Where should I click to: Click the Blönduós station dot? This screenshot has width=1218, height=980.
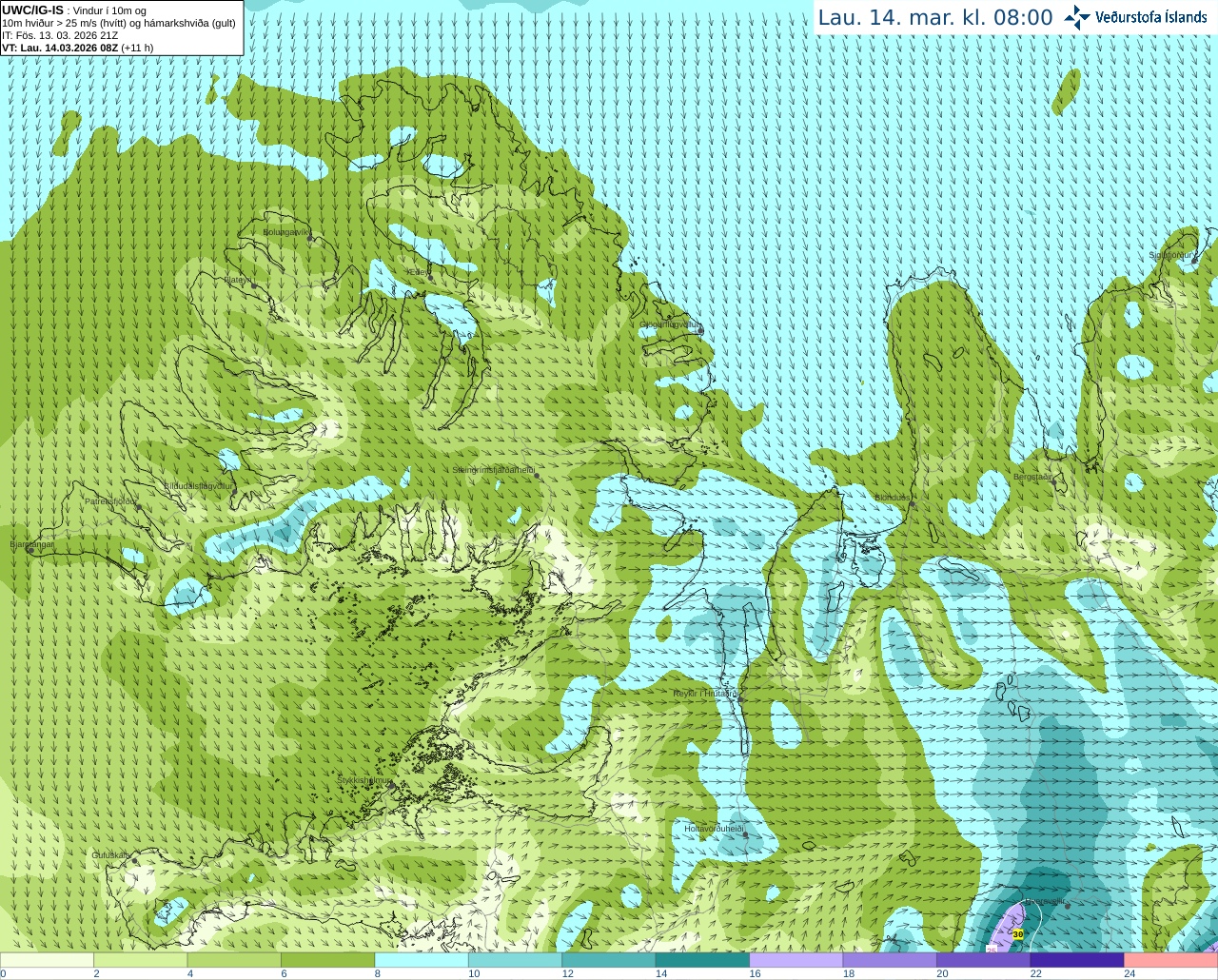point(912,505)
